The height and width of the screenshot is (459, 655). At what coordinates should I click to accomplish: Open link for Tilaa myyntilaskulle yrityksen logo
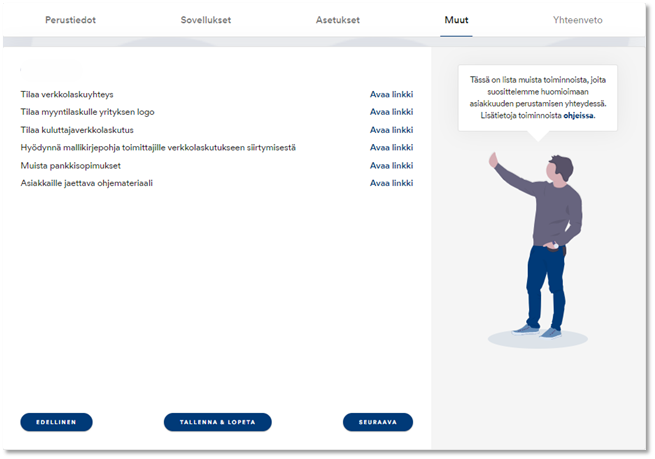391,112
